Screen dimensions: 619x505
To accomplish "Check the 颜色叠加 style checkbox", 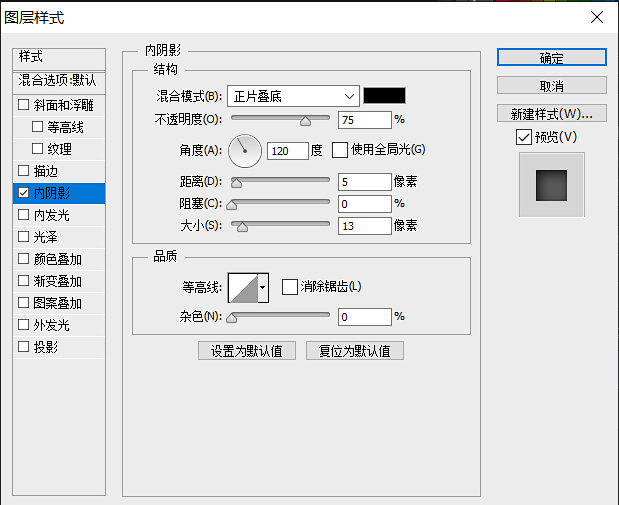I will (x=23, y=259).
